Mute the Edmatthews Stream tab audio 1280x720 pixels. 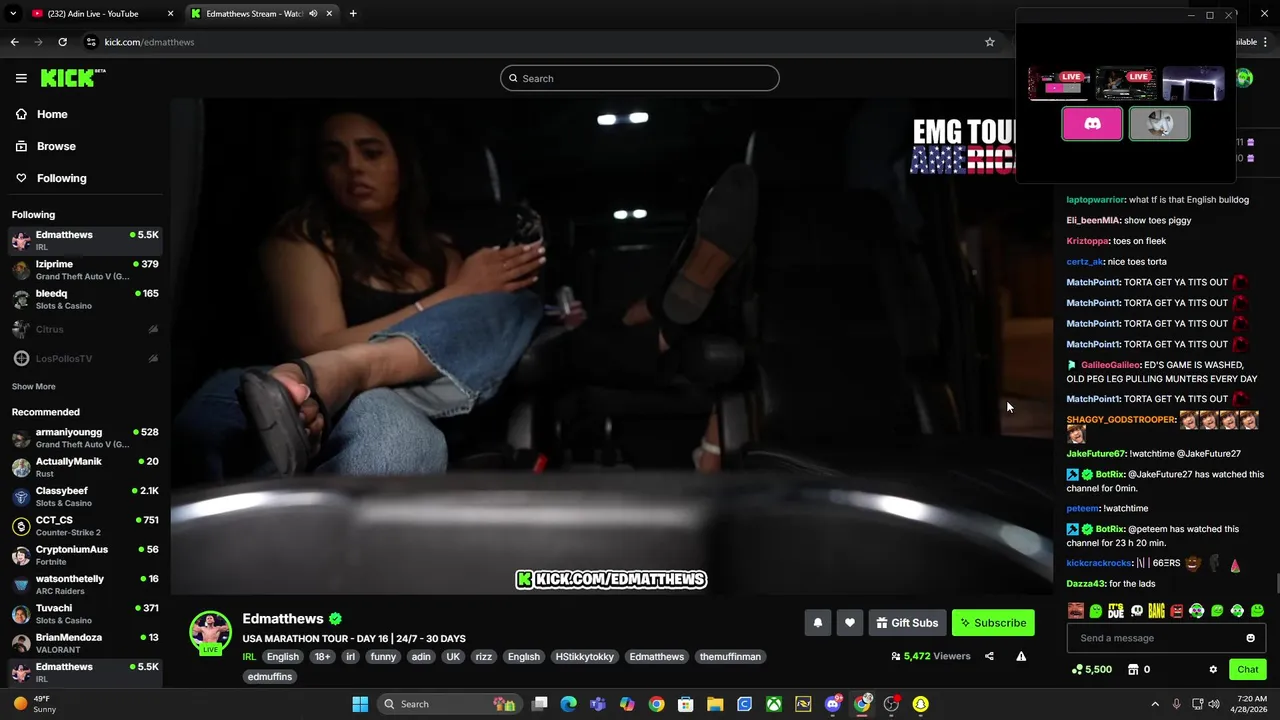click(x=313, y=14)
